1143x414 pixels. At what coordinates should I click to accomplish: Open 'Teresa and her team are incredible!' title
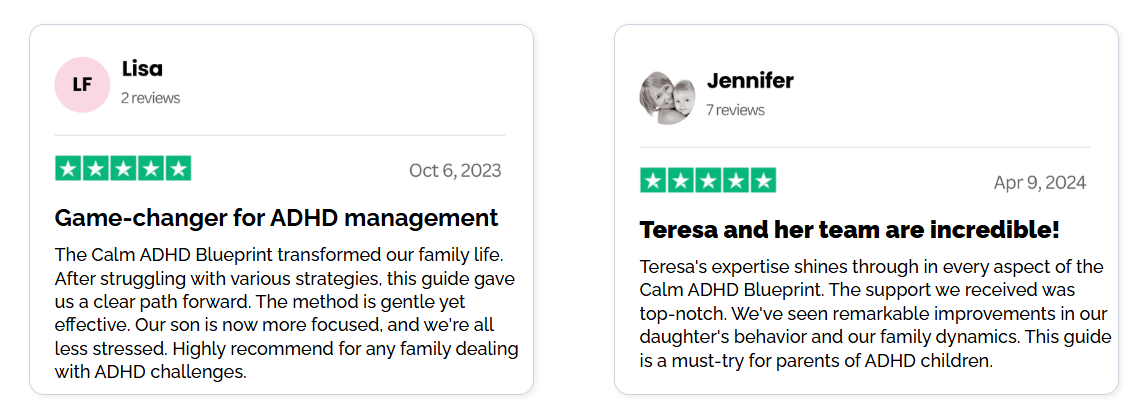(x=849, y=229)
